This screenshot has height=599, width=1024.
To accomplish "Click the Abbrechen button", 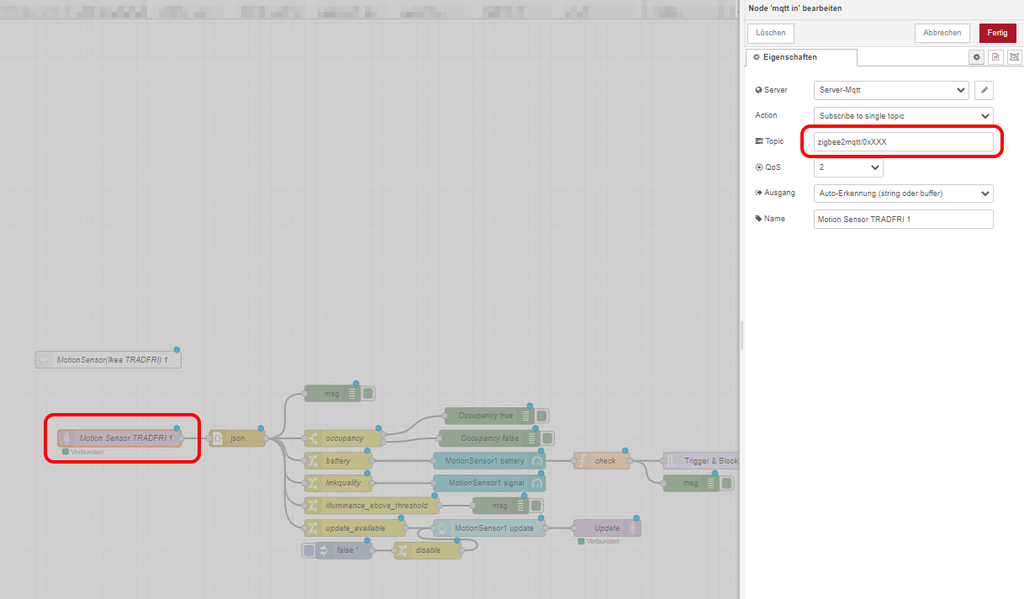I will tap(941, 33).
